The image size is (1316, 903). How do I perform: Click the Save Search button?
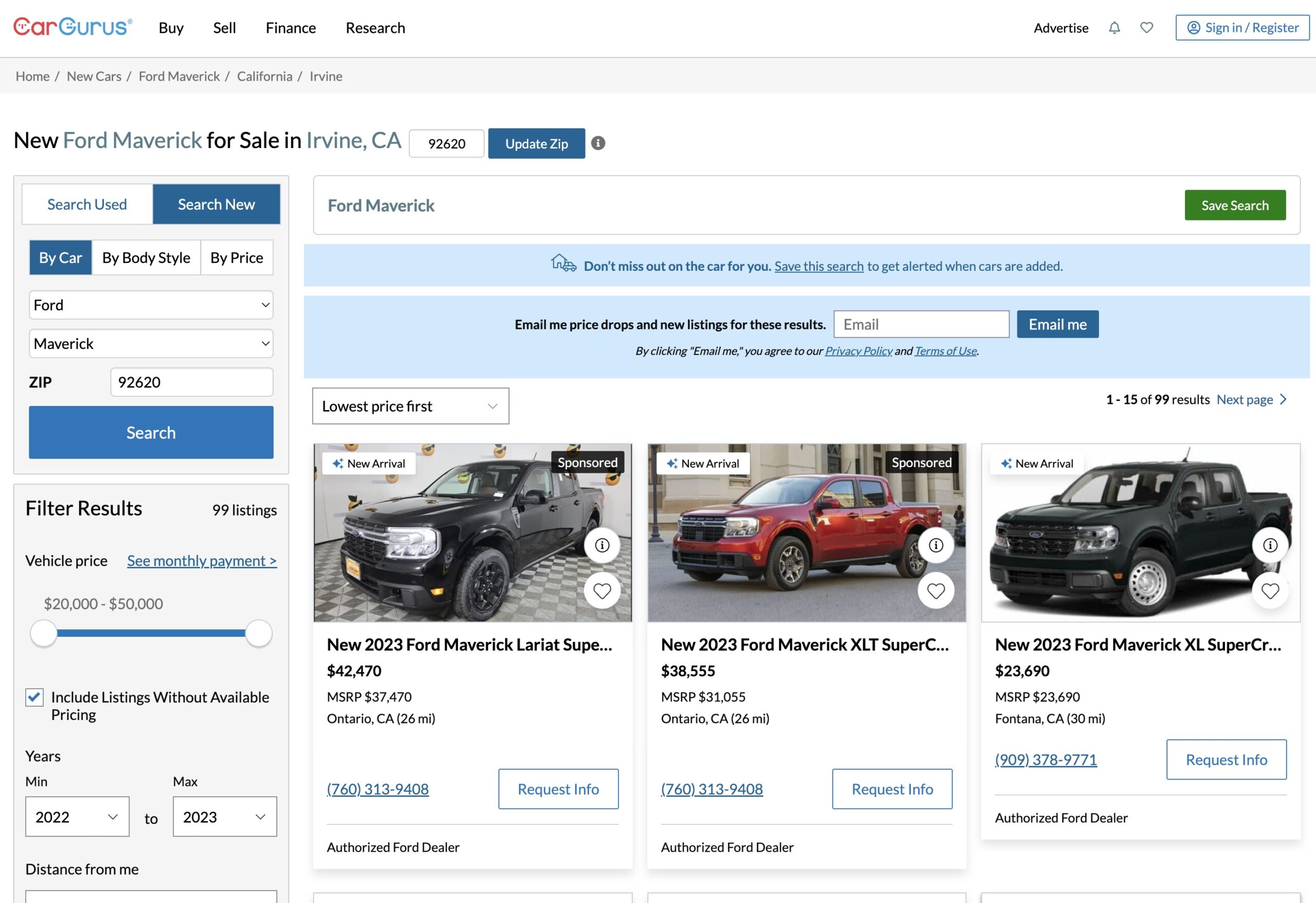tap(1235, 205)
